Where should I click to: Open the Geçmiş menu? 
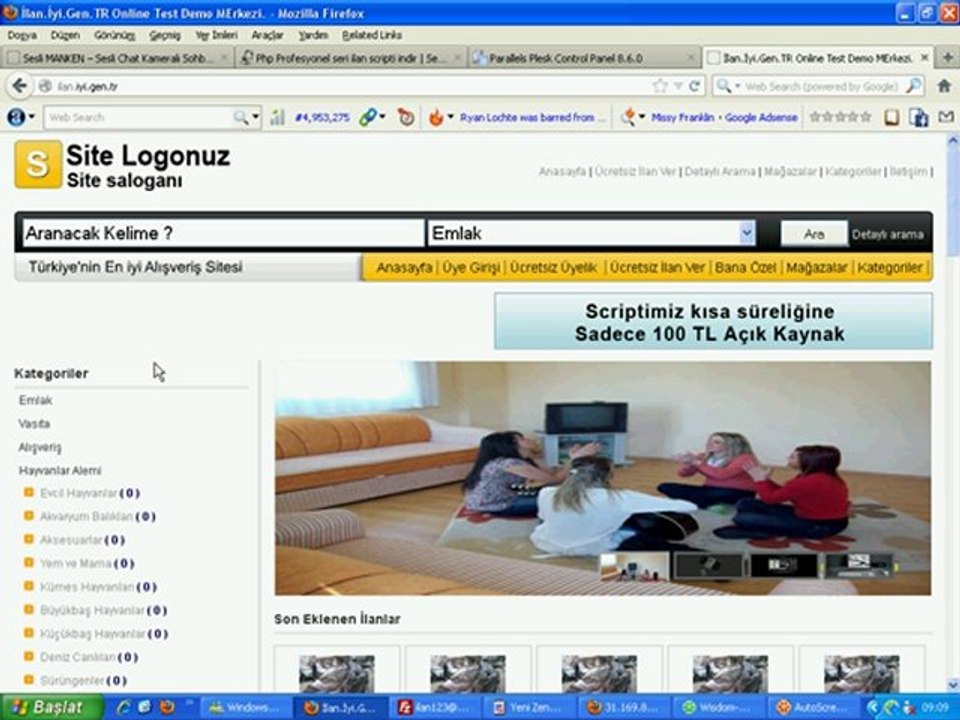165,36
